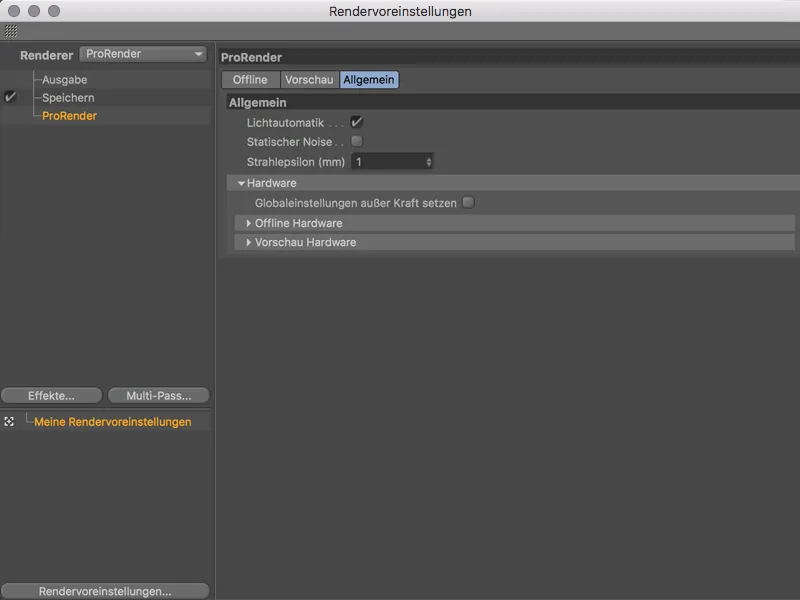This screenshot has width=800, height=600.
Task: Expand the Vorschau Hardware section
Action: (247, 242)
